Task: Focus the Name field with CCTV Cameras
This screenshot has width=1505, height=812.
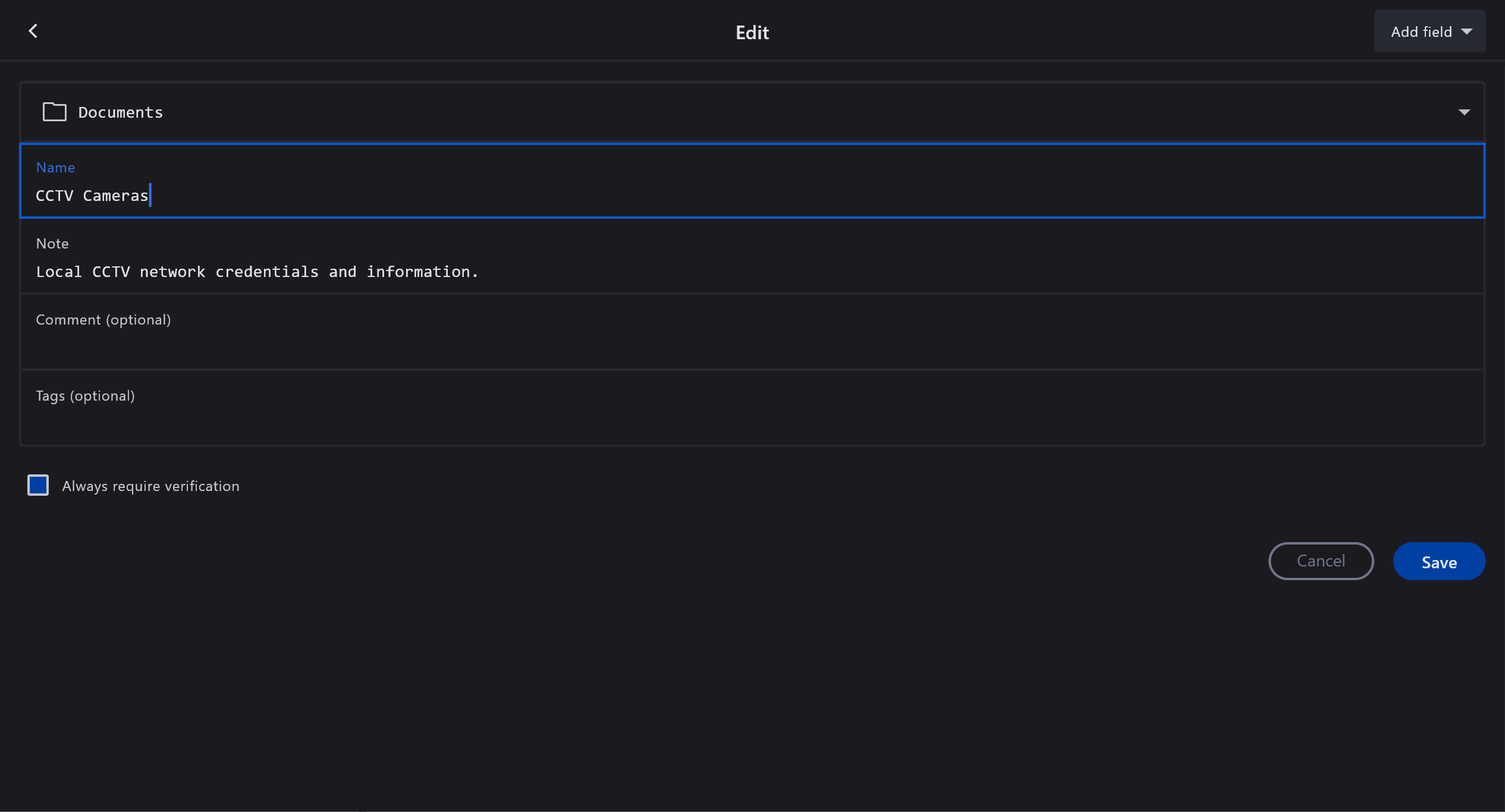Action: point(752,196)
